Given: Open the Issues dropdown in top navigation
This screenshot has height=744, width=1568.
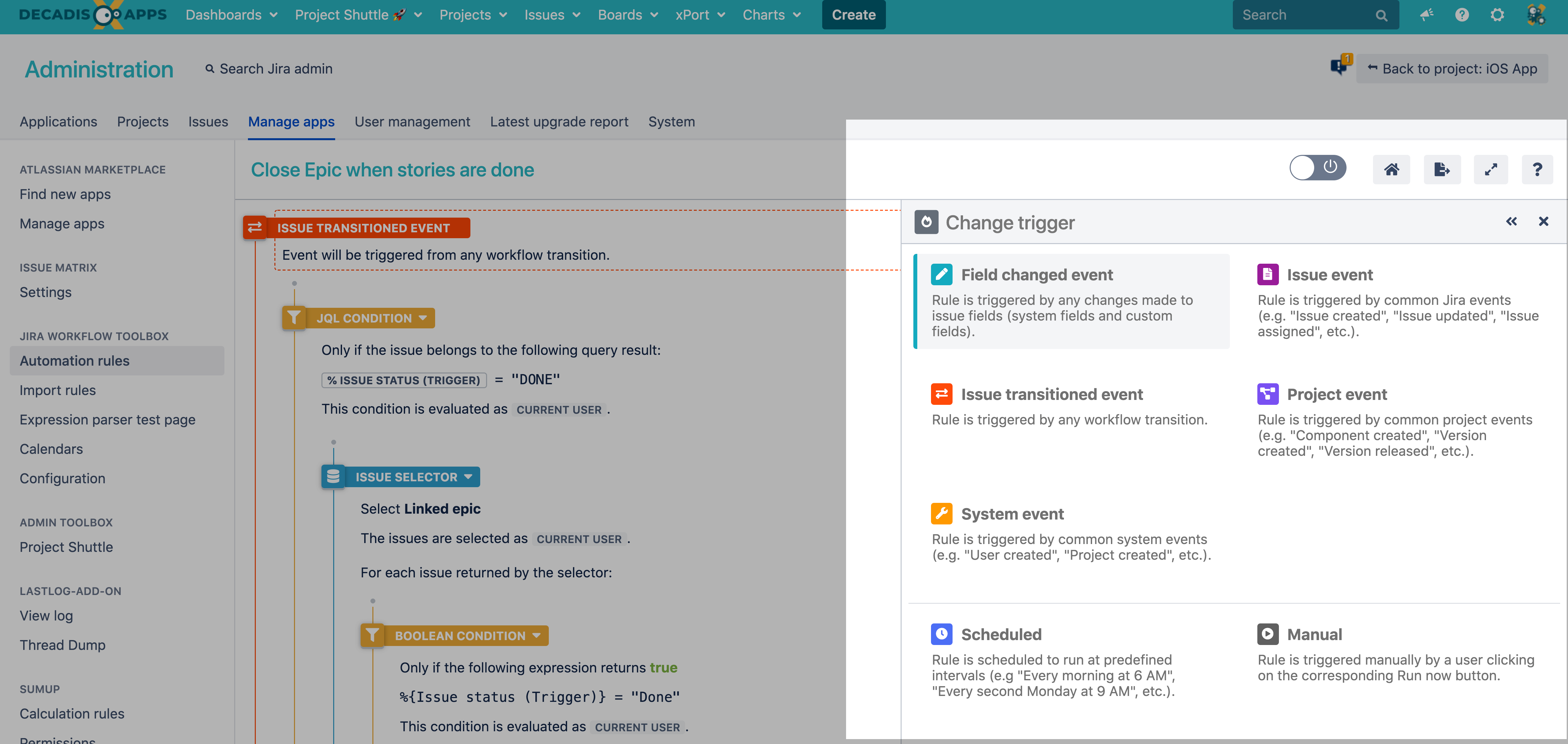Looking at the screenshot, I should [x=552, y=15].
